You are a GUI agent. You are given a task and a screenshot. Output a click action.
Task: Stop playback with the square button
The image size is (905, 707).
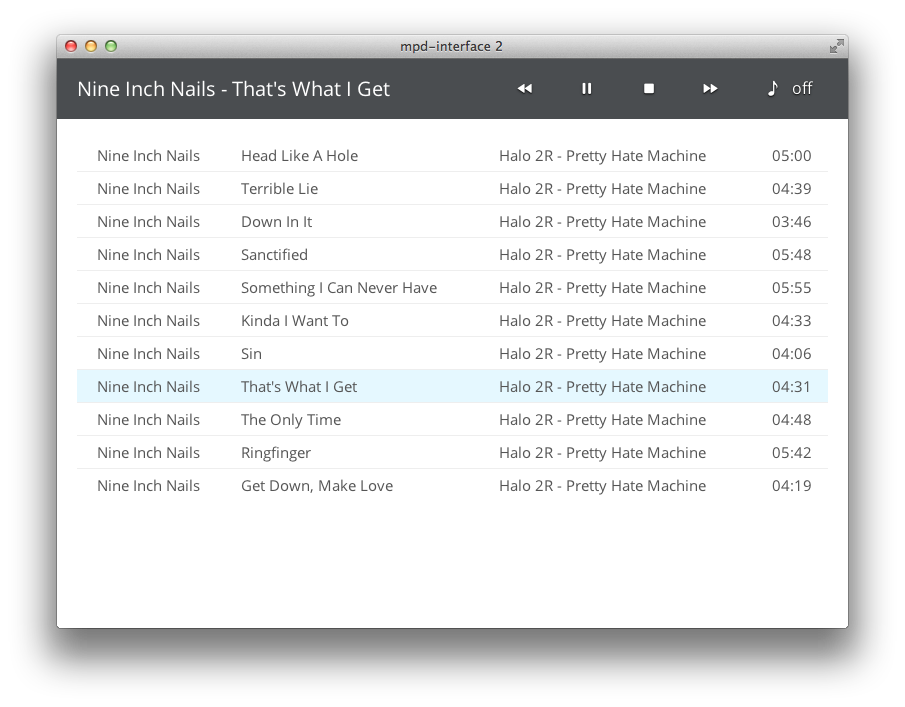point(649,88)
